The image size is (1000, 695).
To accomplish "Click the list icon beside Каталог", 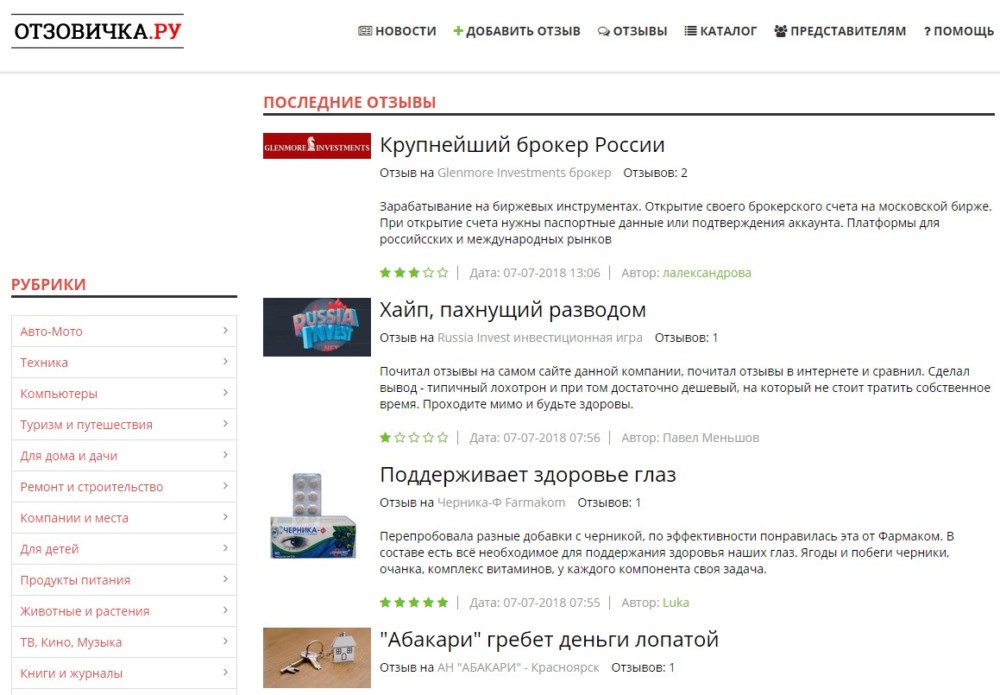I will point(690,31).
